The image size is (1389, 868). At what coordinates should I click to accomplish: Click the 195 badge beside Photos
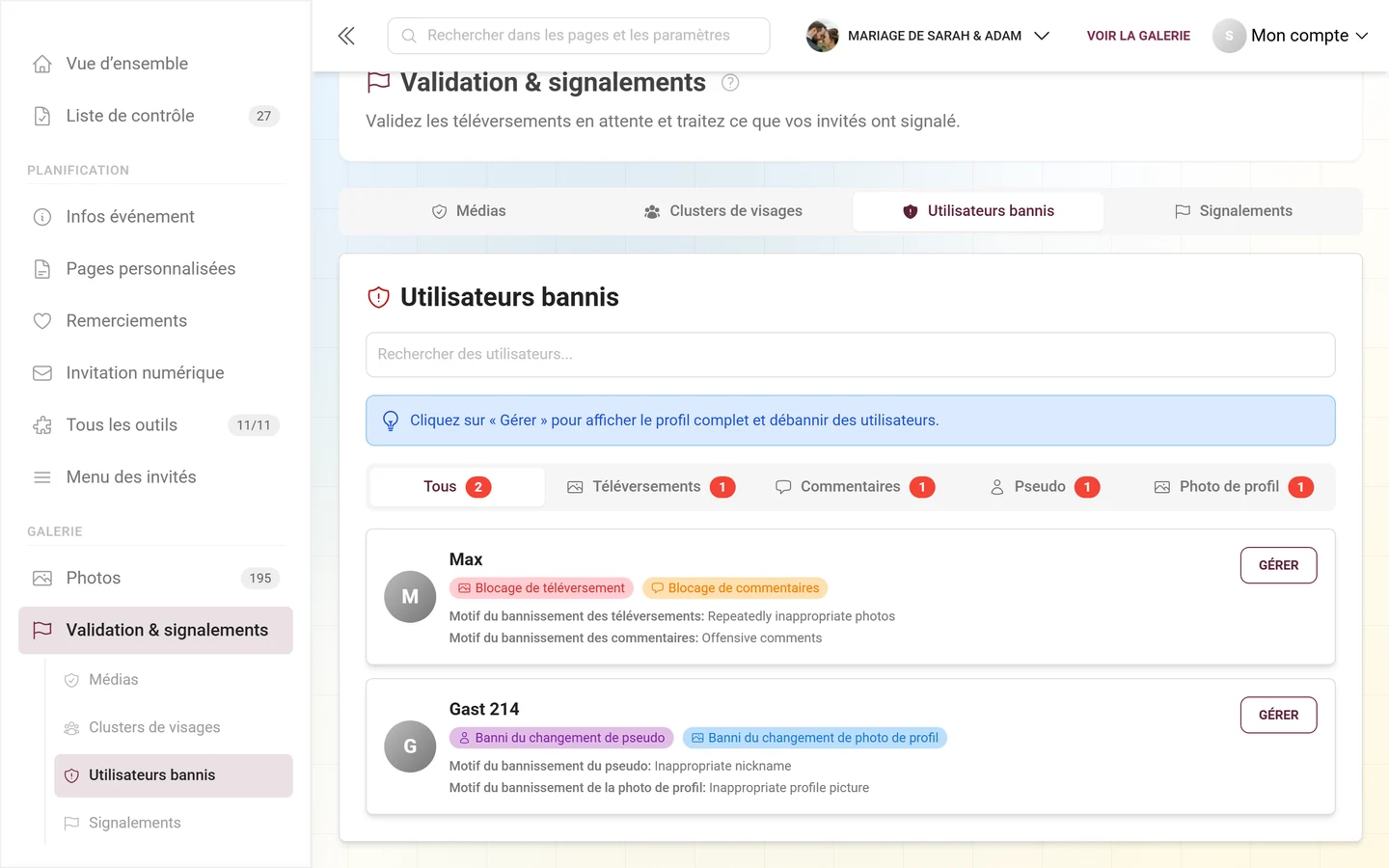coord(260,579)
